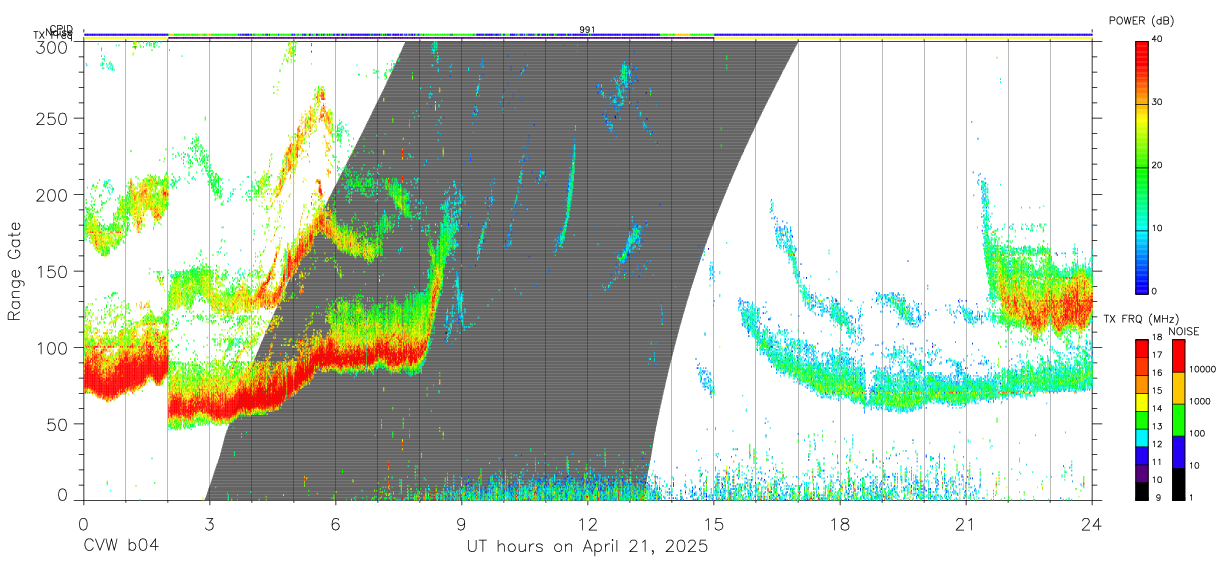Click the 18 tick on the UT hours axis
This screenshot has height=567, width=1228.
coord(840,522)
